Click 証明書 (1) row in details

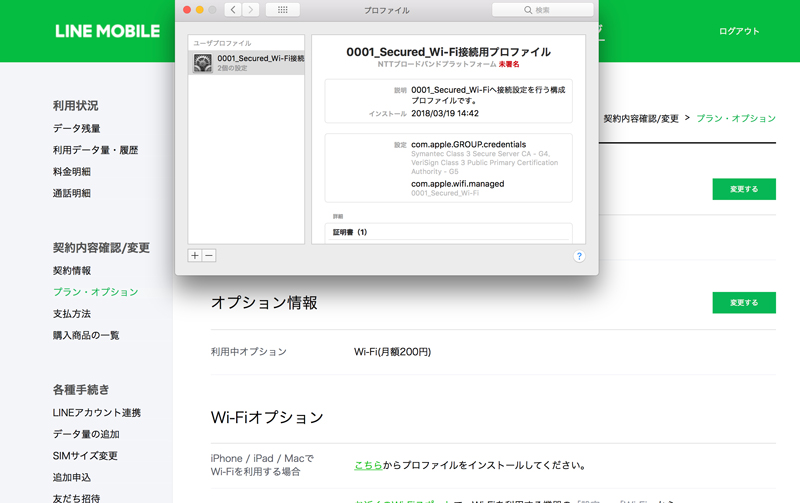pos(448,232)
